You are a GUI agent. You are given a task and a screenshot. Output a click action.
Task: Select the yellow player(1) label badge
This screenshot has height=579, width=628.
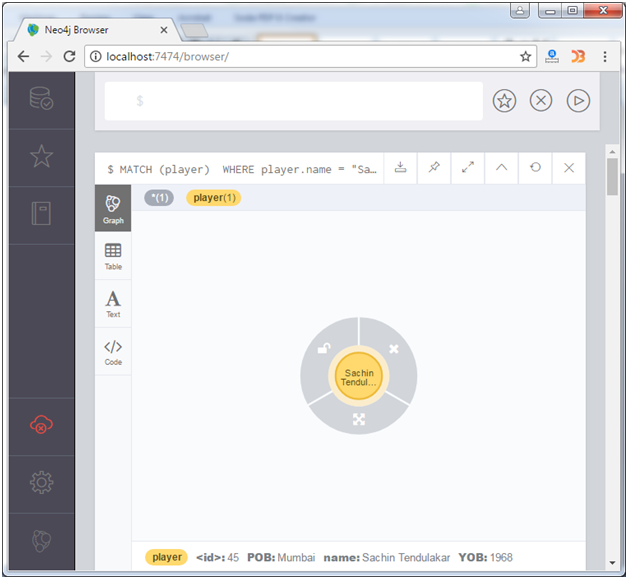214,198
